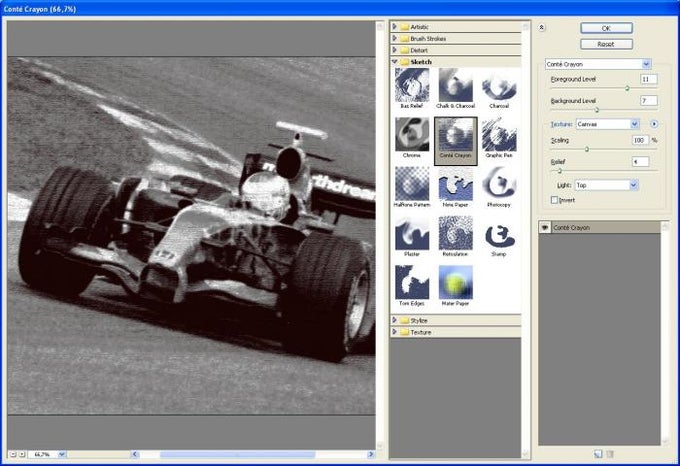The width and height of the screenshot is (680, 466).
Task: Choose the Chalk & Charcoal filter
Action: click(x=455, y=87)
